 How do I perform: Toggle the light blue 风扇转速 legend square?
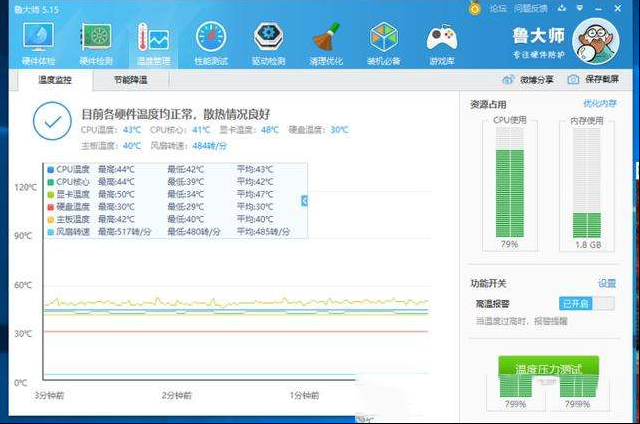(51, 232)
